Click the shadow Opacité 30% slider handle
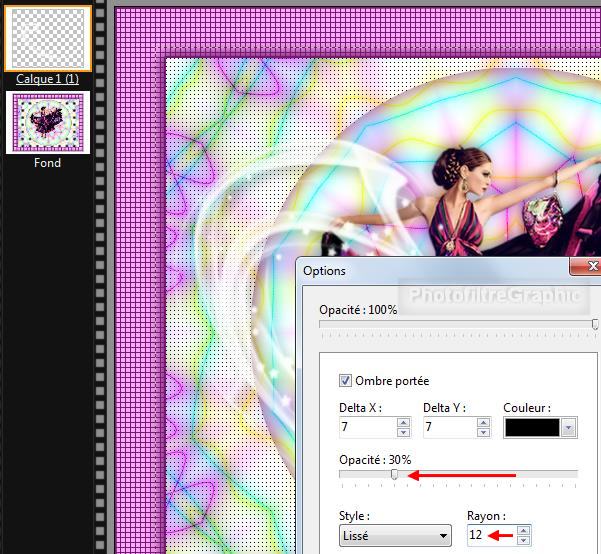The width and height of the screenshot is (601, 554). [394, 475]
